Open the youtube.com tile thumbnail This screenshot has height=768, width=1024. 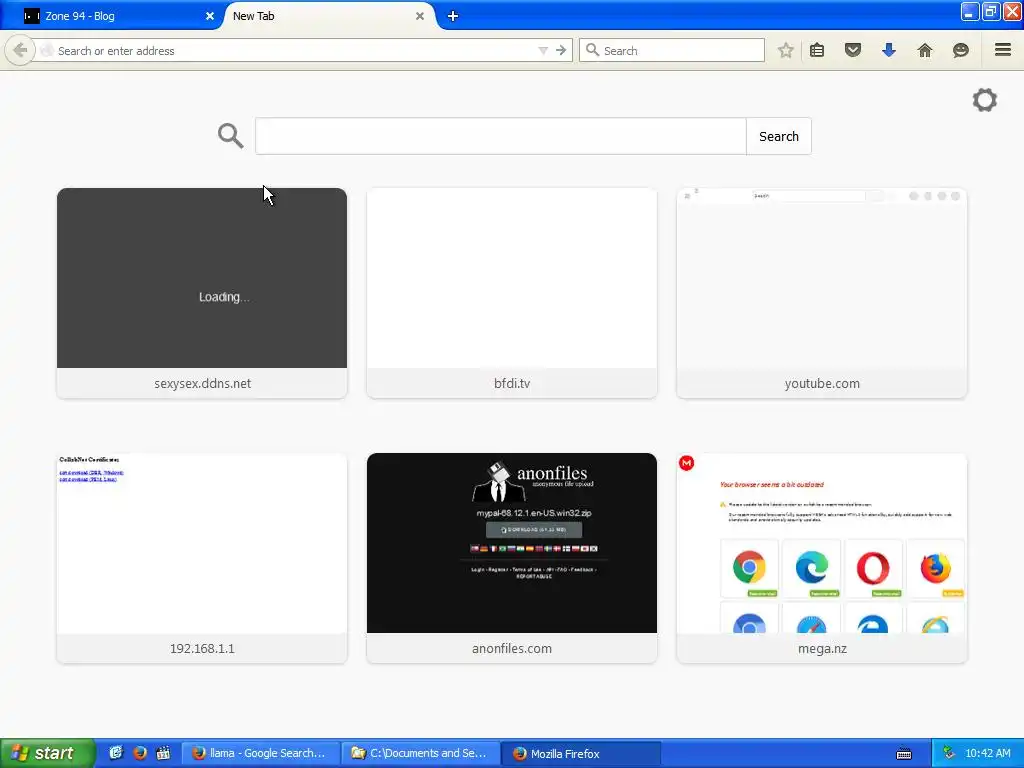pos(822,278)
